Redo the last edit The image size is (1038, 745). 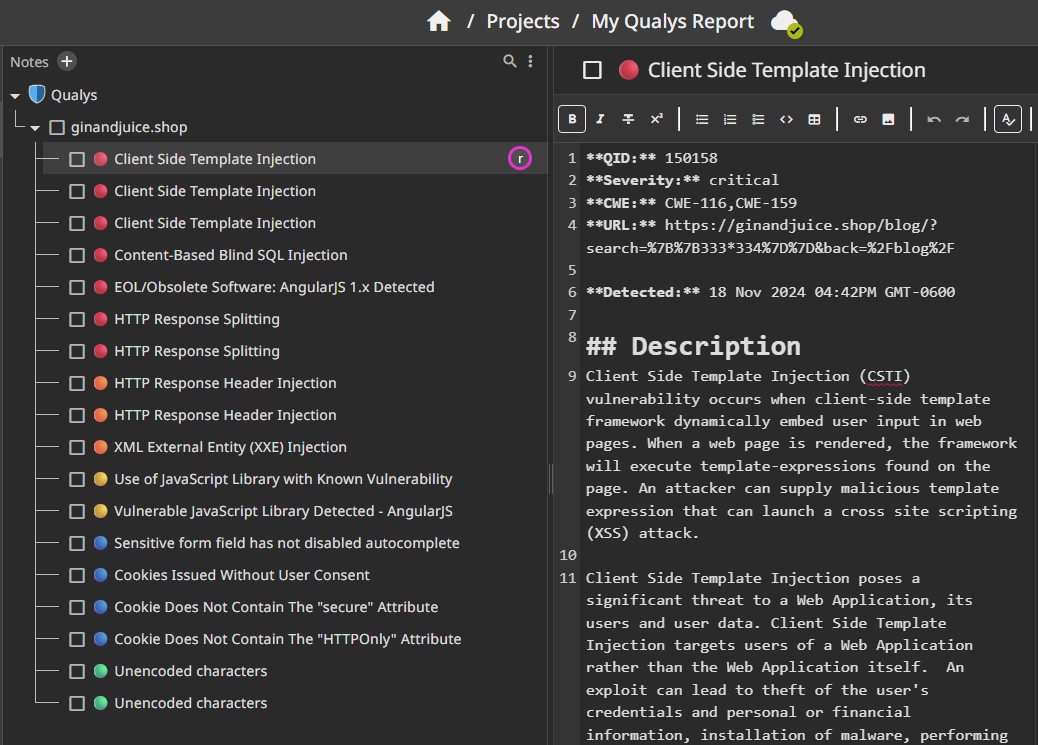[x=962, y=119]
